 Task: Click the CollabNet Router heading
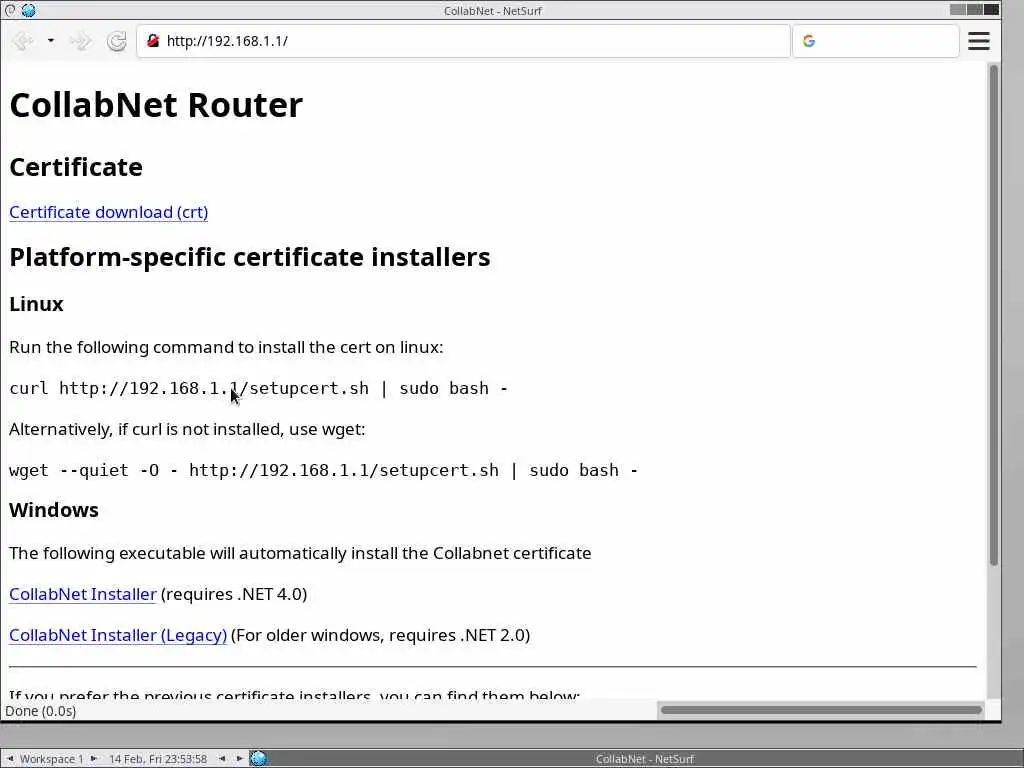pyautogui.click(x=156, y=105)
